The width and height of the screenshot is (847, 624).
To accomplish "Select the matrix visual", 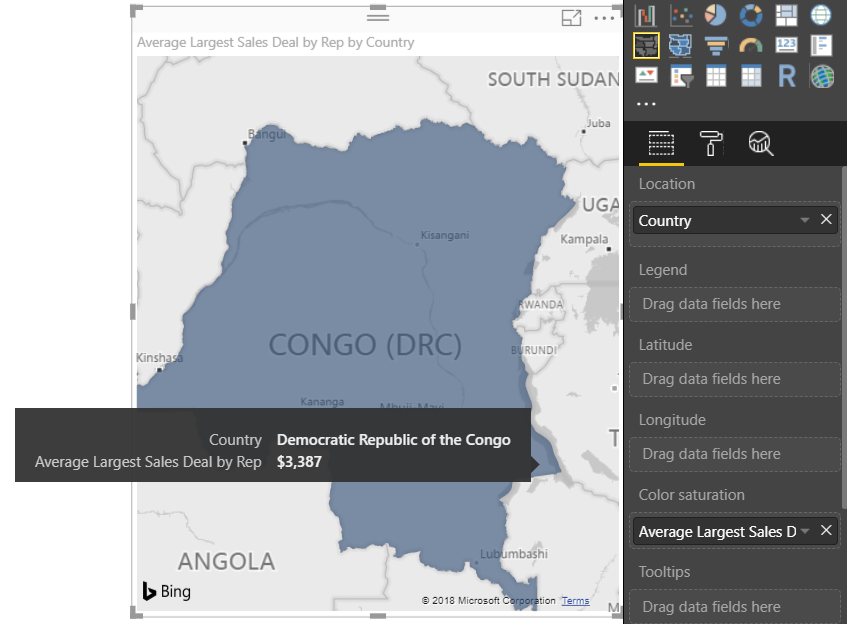I will (751, 75).
